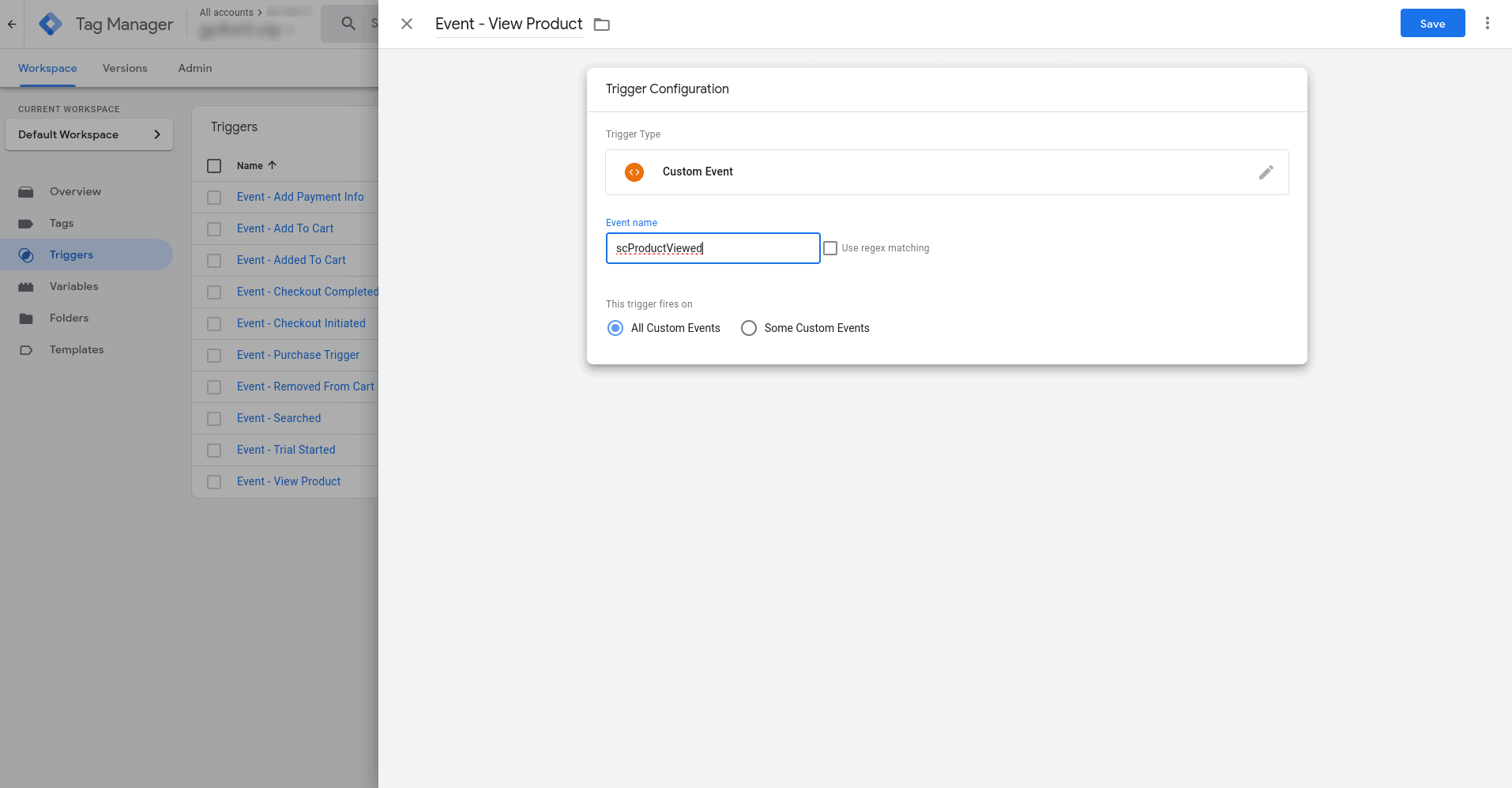Click the pencil edit icon for Trigger Type

coord(1266,172)
